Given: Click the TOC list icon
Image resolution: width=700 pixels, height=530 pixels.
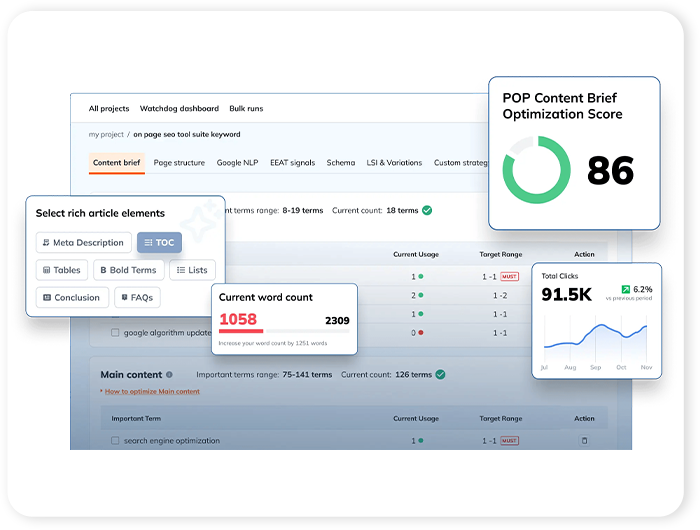Looking at the screenshot, I should point(148,242).
